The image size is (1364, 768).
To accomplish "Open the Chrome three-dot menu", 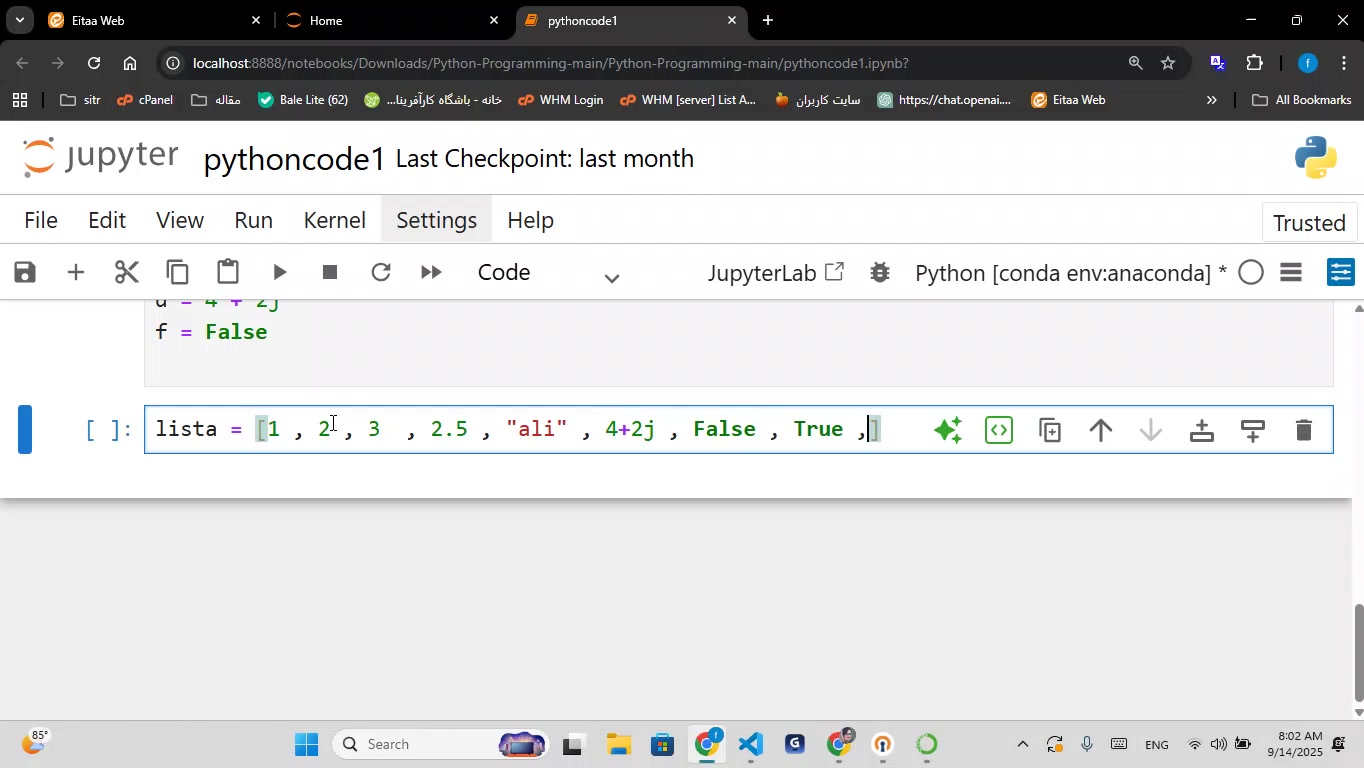I will click(x=1343, y=63).
